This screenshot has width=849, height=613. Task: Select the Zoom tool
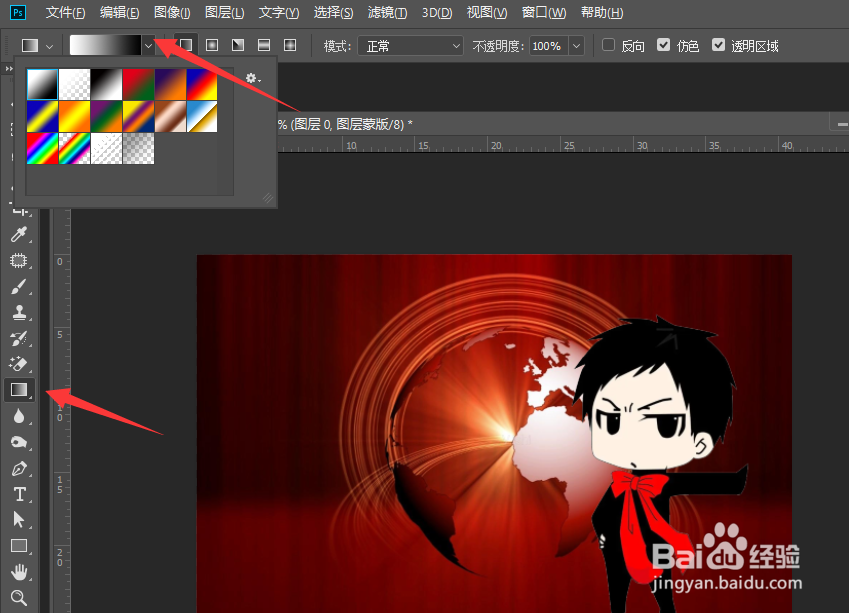click(19, 598)
